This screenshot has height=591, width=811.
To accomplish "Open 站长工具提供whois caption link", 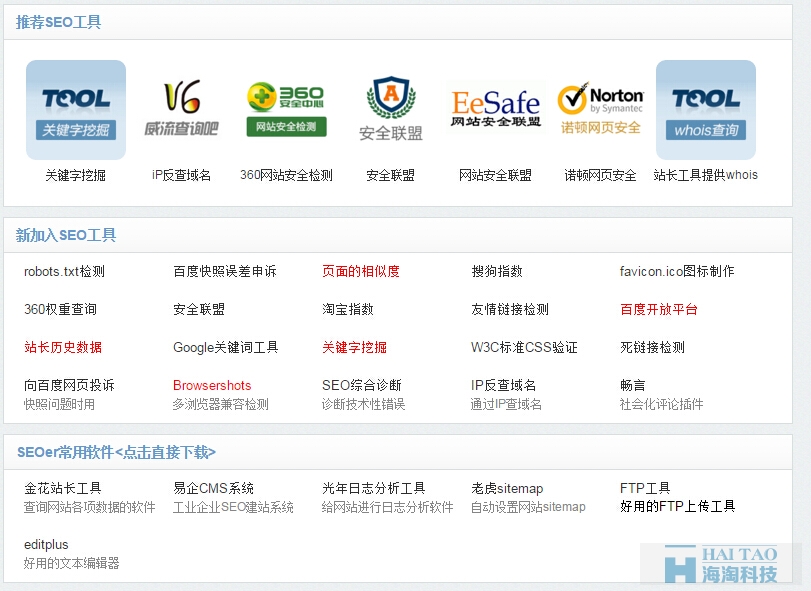I will click(705, 175).
